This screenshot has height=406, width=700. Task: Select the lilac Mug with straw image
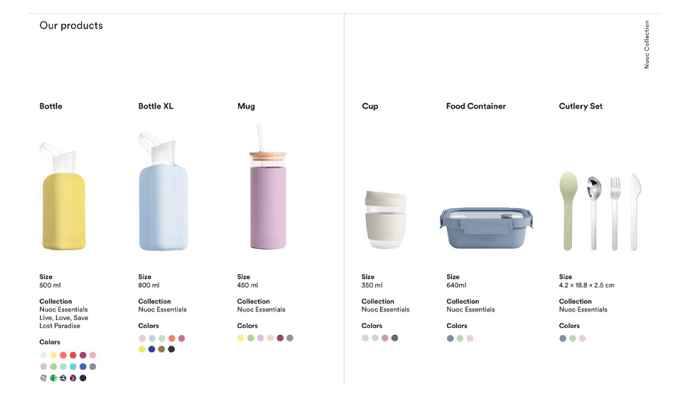pyautogui.click(x=267, y=187)
